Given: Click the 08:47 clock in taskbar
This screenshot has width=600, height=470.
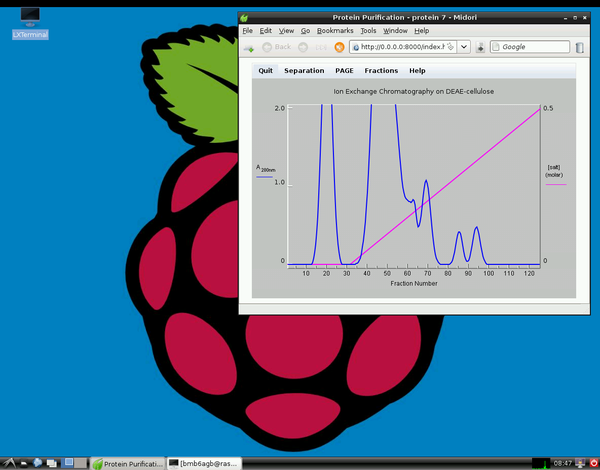Looking at the screenshot, I should [562, 463].
